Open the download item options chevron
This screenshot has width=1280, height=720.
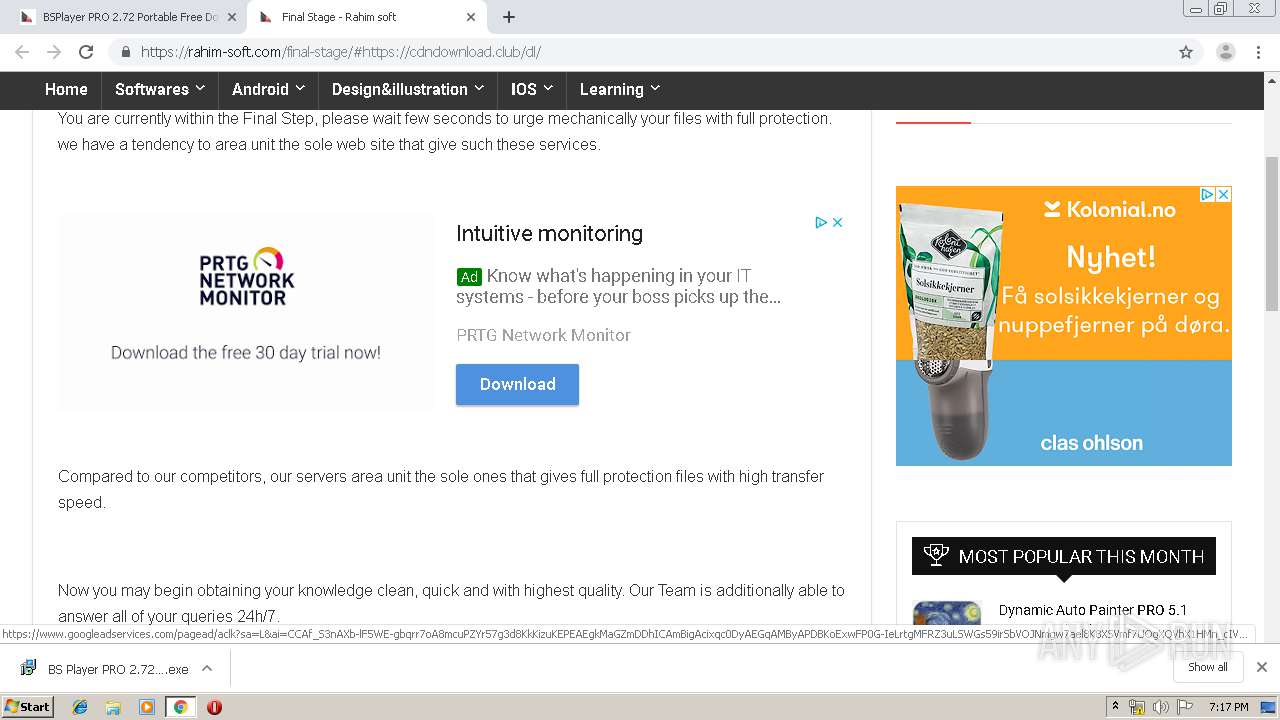coord(207,668)
